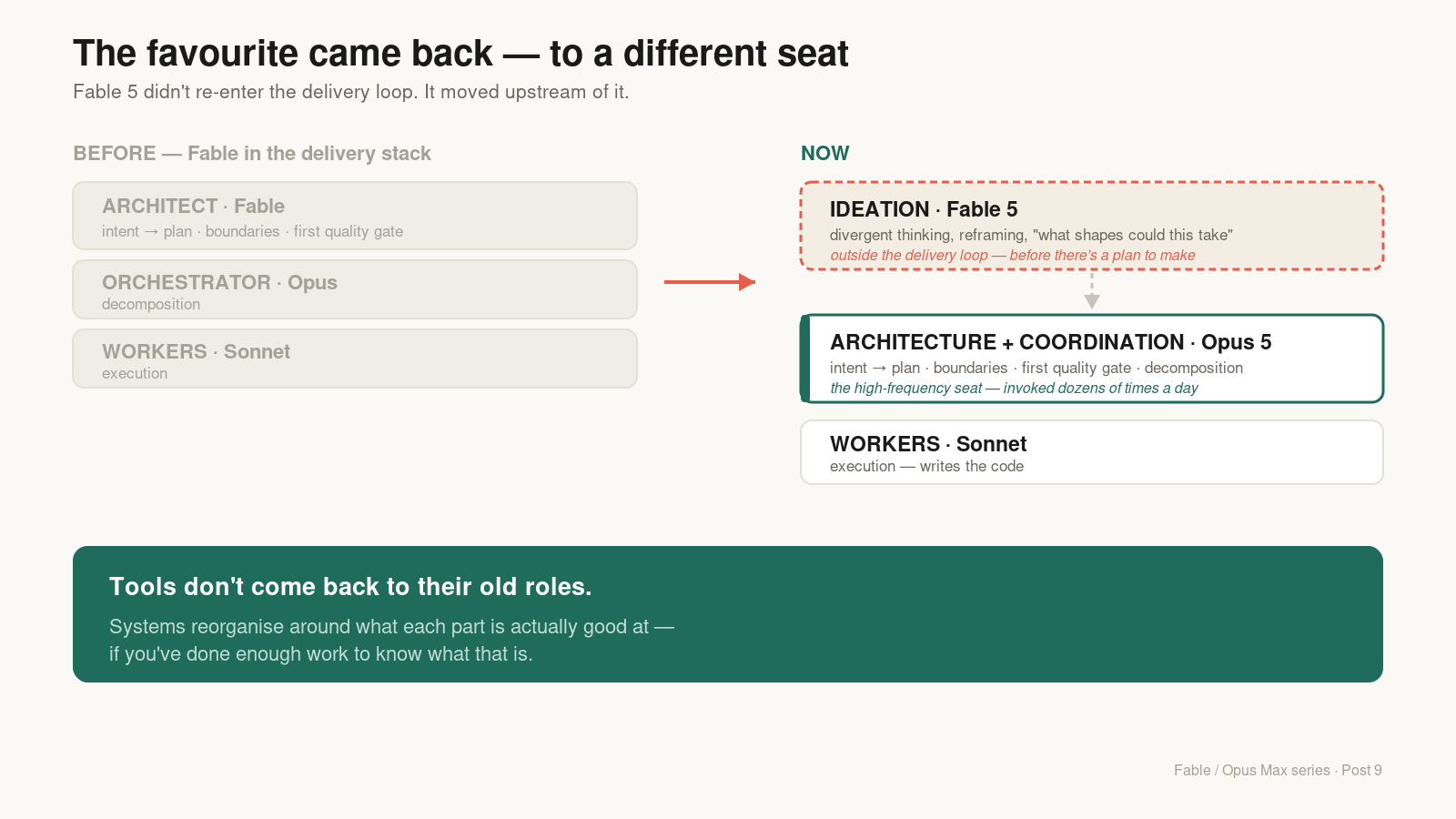The width and height of the screenshot is (1456, 819).
Task: Select the IDEATION · Fable 5 box
Action: (x=1092, y=226)
